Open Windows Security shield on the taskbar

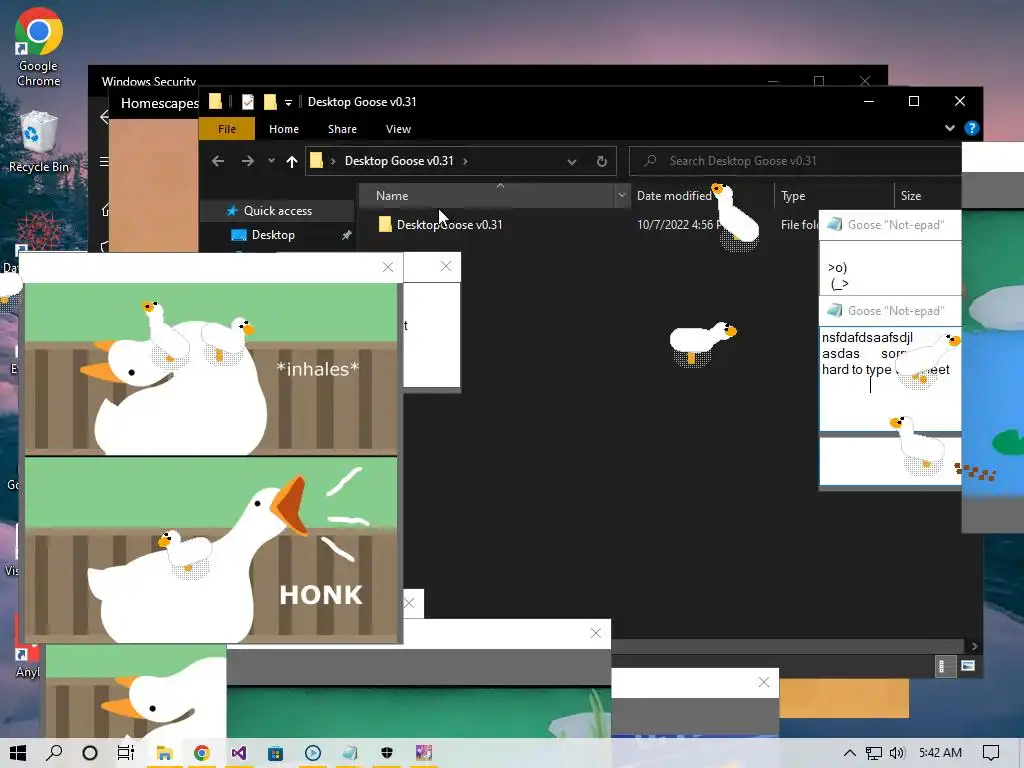point(387,753)
